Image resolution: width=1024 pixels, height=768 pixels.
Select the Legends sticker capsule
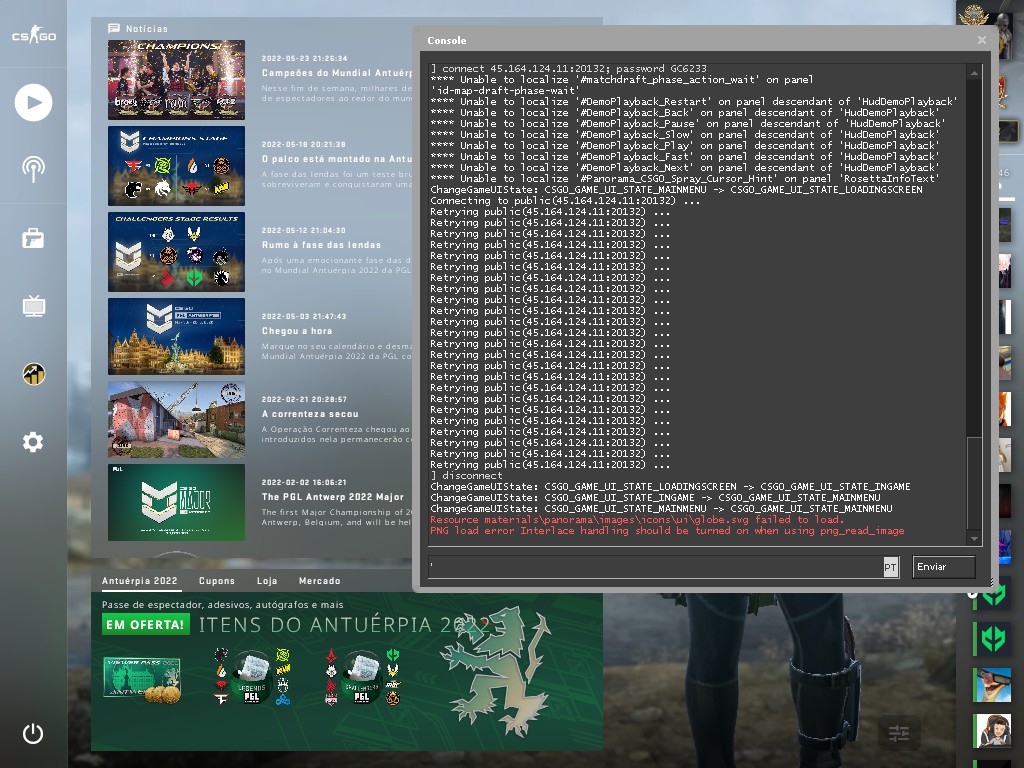click(251, 677)
